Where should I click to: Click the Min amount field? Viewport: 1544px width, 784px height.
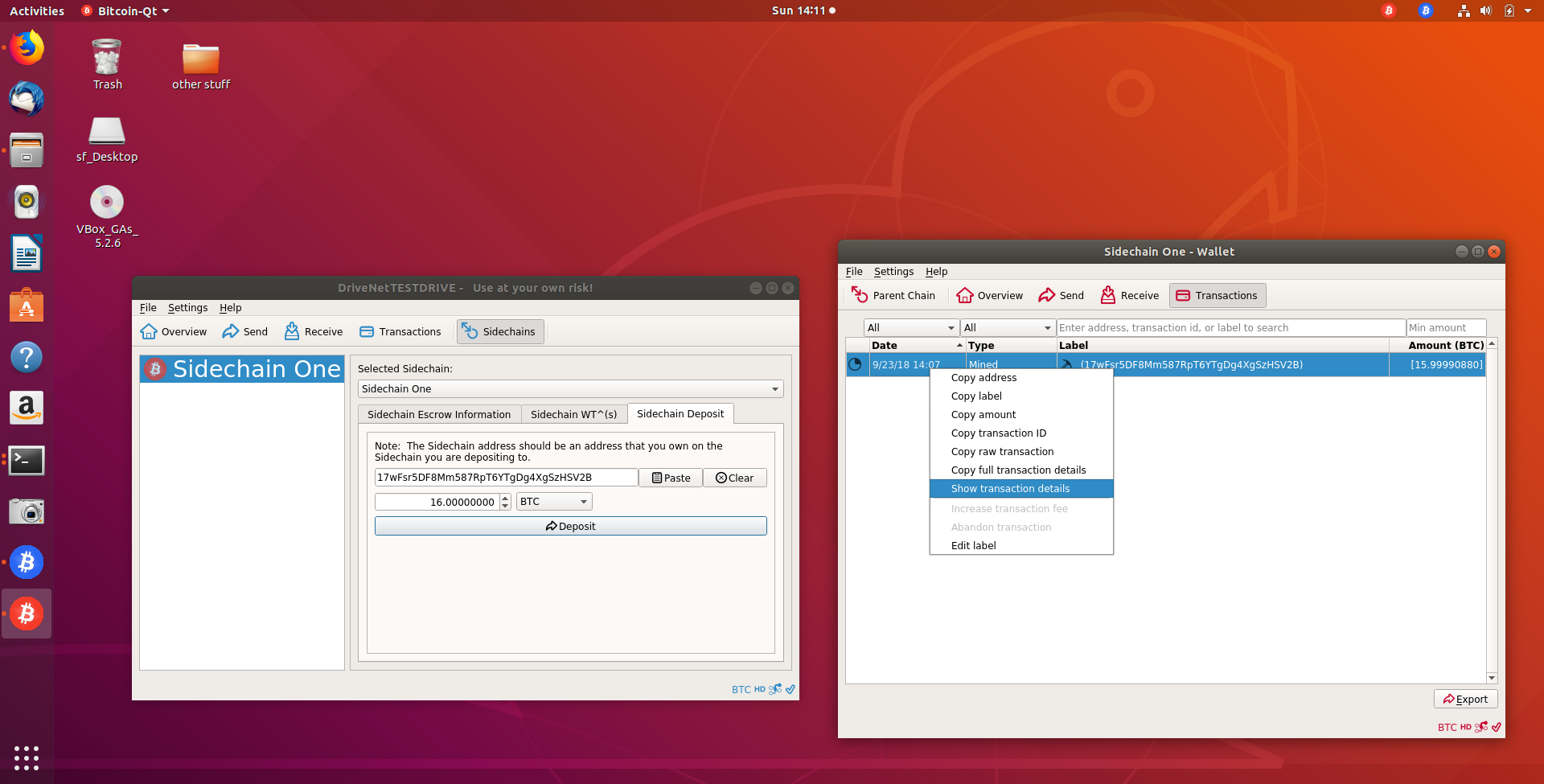(x=1446, y=327)
